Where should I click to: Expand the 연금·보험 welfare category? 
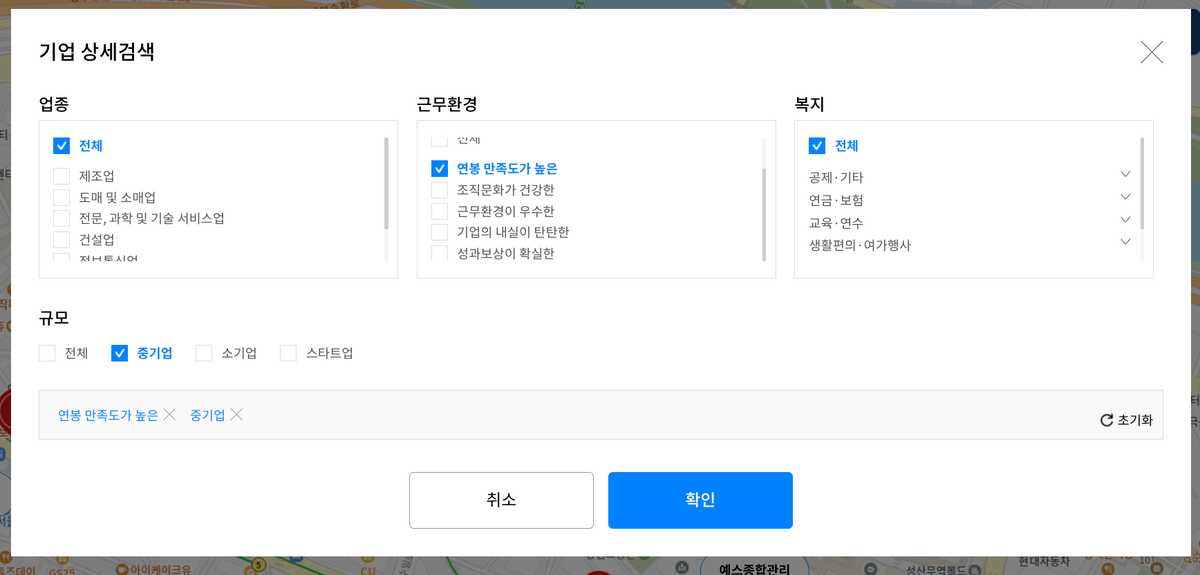pos(1125,197)
